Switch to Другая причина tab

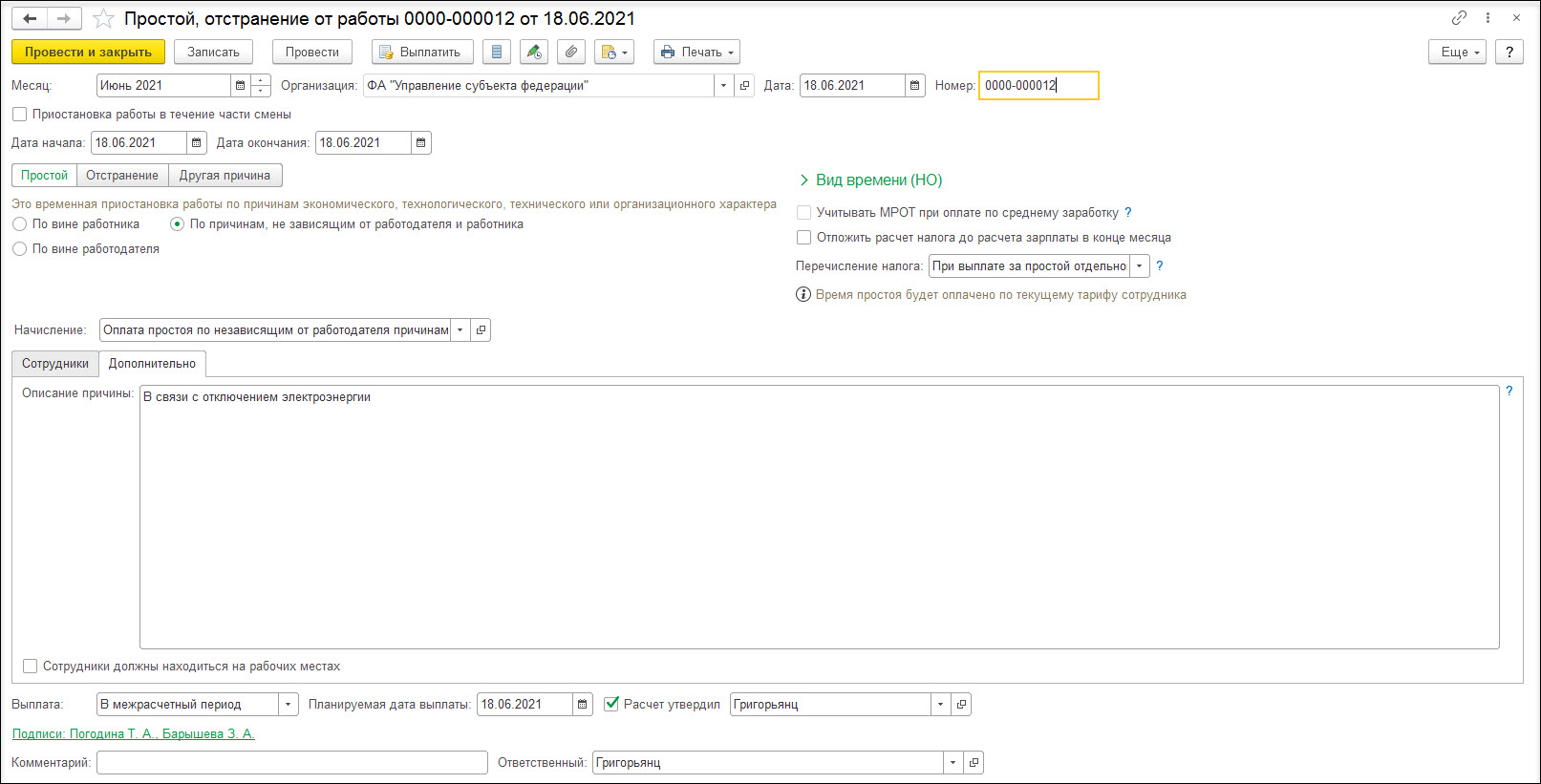point(225,176)
